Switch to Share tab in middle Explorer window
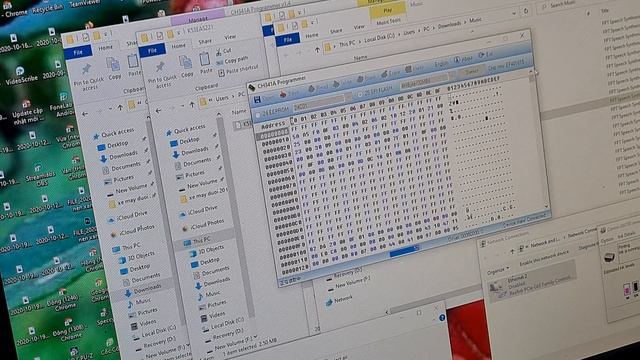 click(x=205, y=41)
